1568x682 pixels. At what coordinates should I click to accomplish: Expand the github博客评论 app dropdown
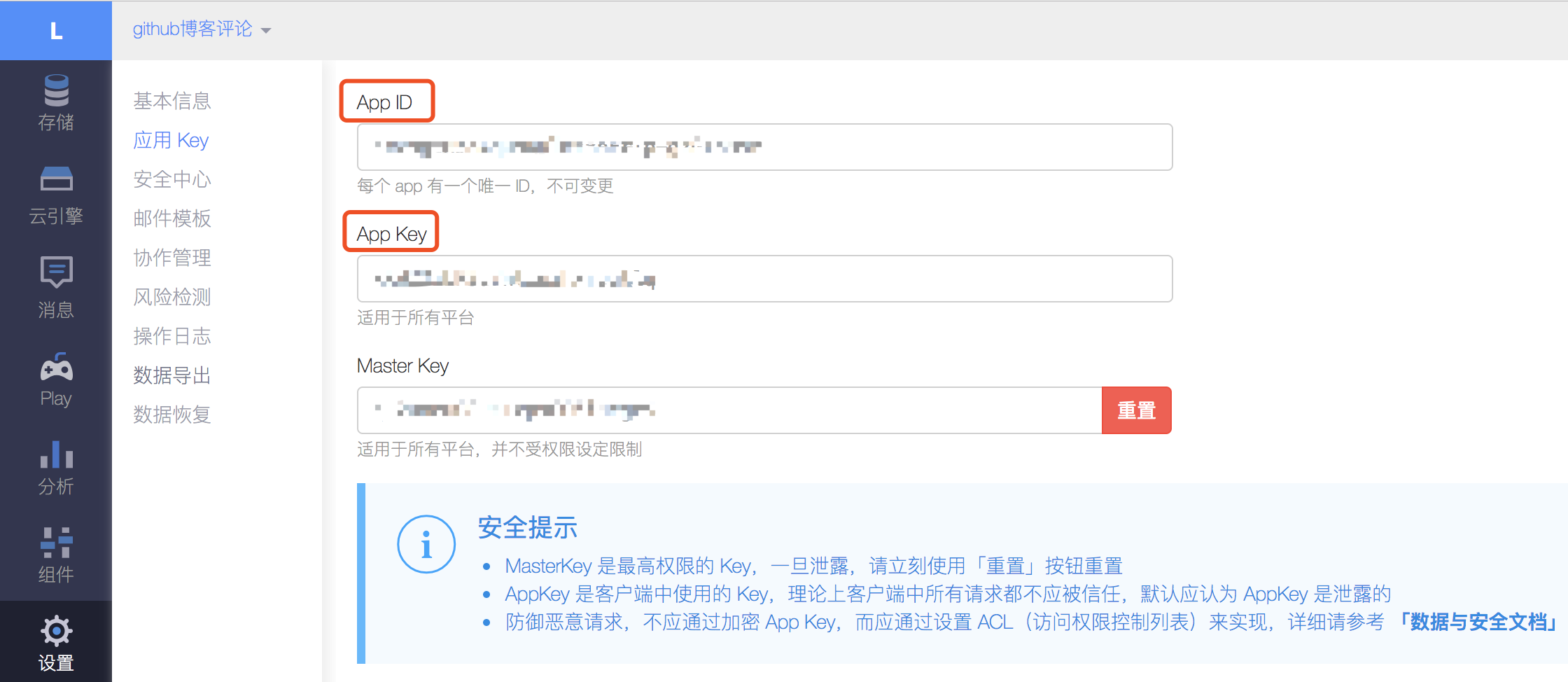[x=202, y=29]
